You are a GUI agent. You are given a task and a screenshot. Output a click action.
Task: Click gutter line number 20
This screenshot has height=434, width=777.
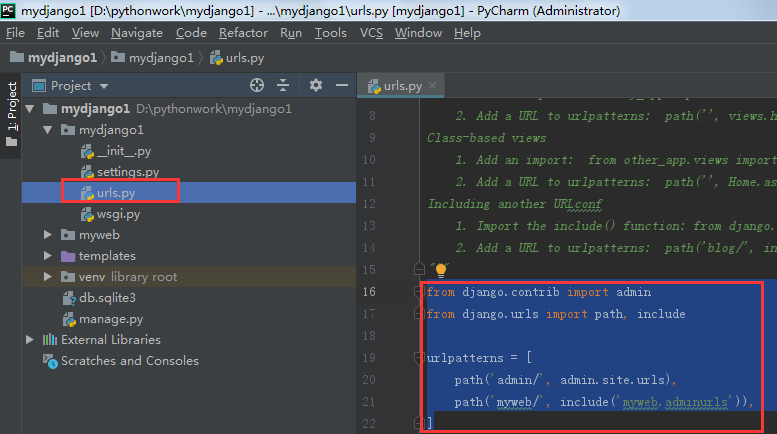pyautogui.click(x=369, y=380)
